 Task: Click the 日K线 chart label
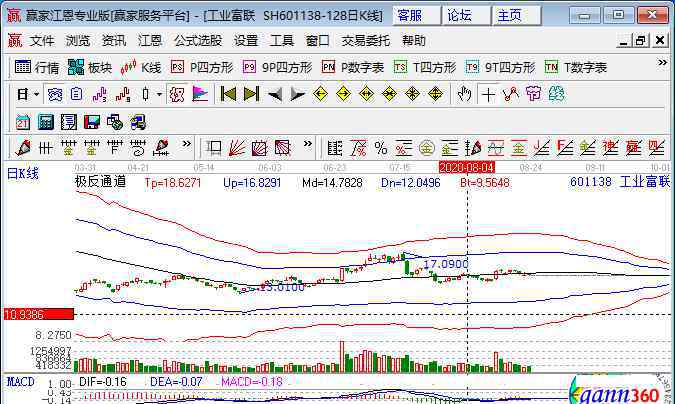(x=23, y=174)
